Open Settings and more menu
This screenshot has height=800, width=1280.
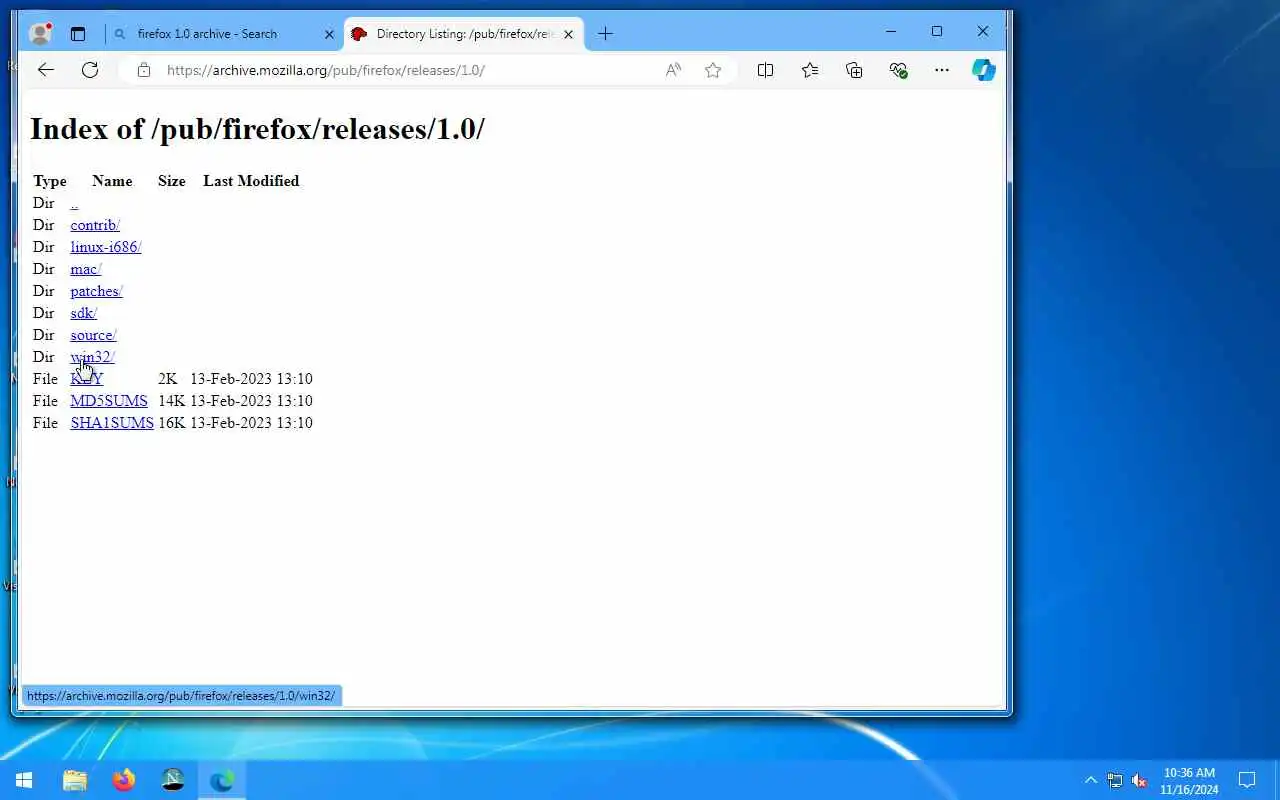942,70
